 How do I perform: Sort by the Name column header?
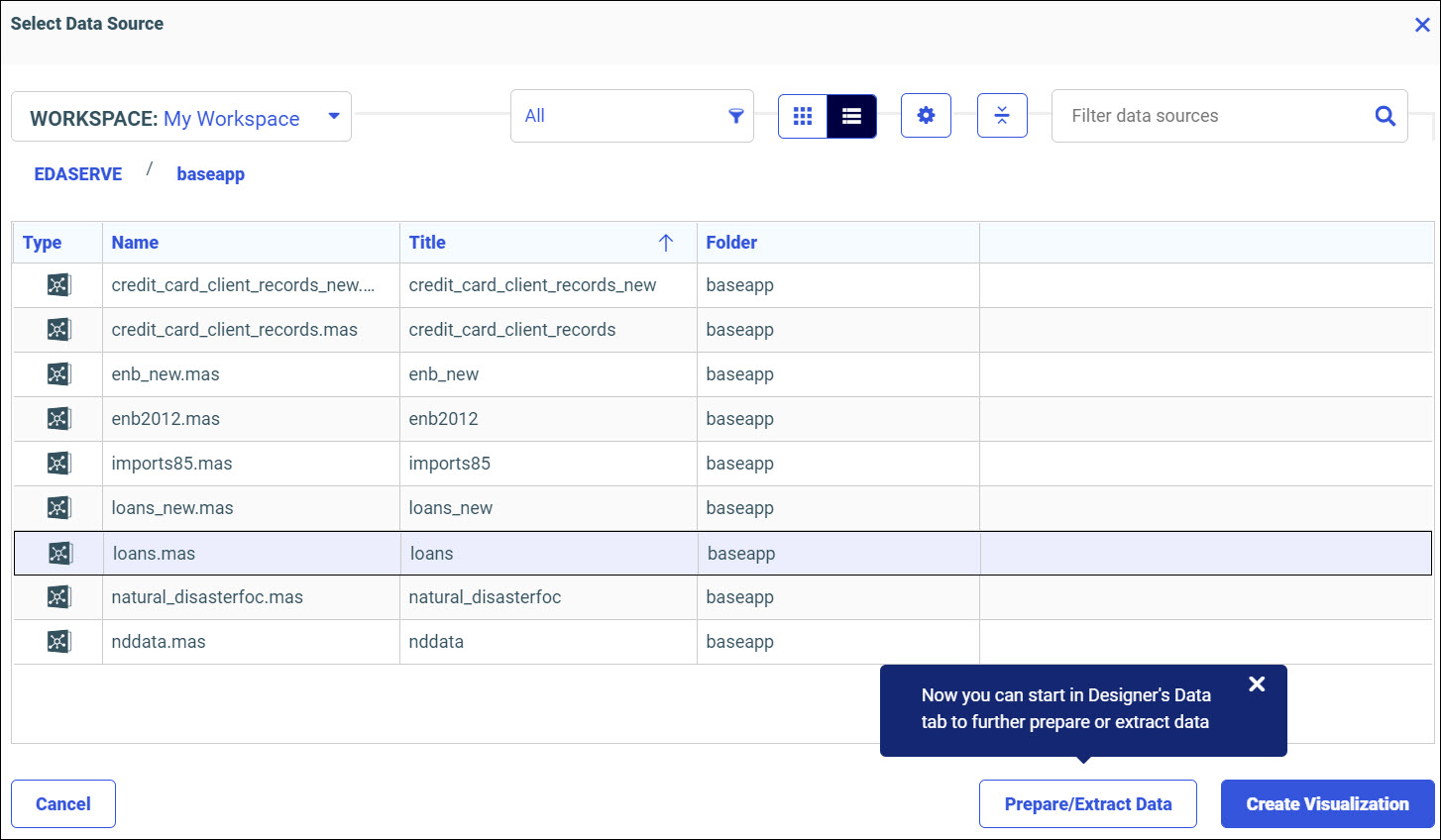136,243
